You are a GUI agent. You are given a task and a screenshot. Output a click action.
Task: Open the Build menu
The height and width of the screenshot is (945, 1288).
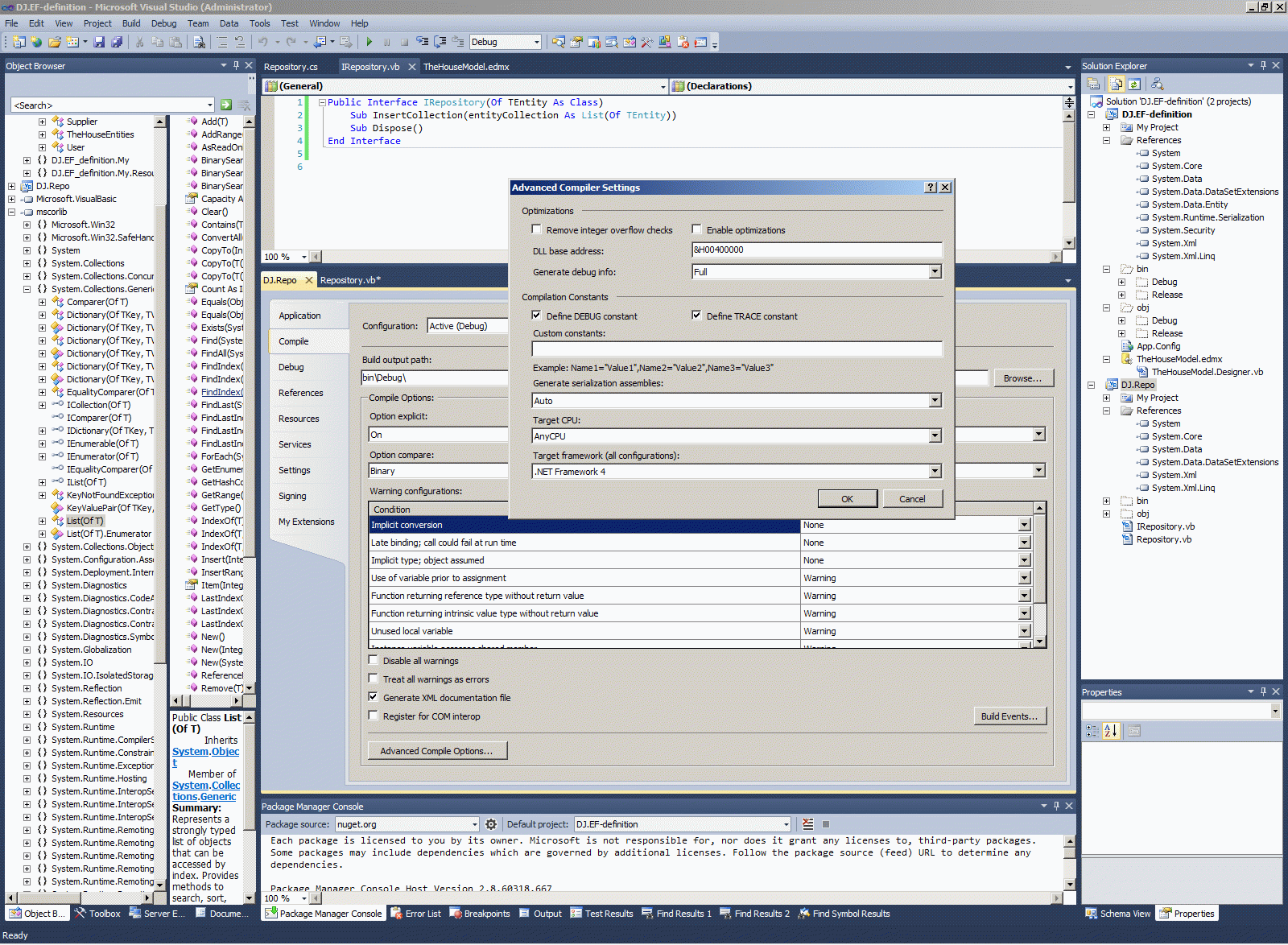click(x=130, y=23)
